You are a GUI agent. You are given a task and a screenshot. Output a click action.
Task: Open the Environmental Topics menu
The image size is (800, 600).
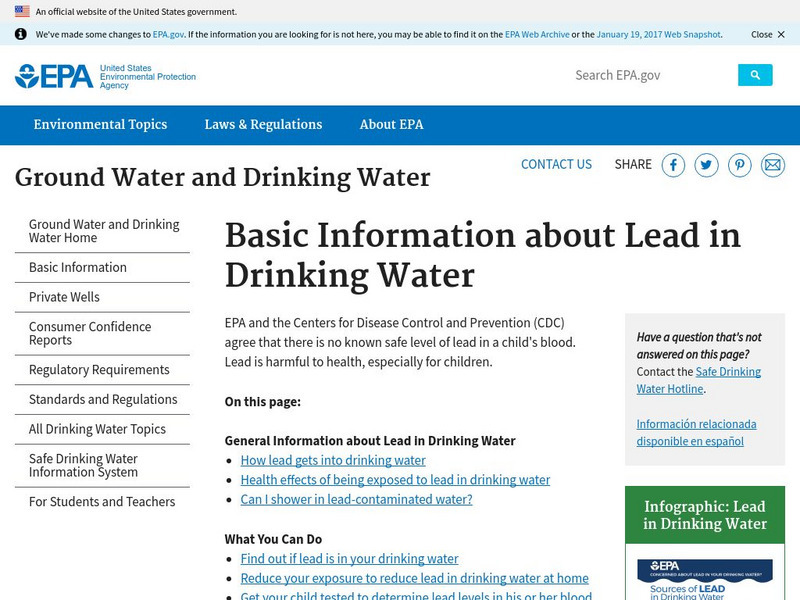point(100,124)
